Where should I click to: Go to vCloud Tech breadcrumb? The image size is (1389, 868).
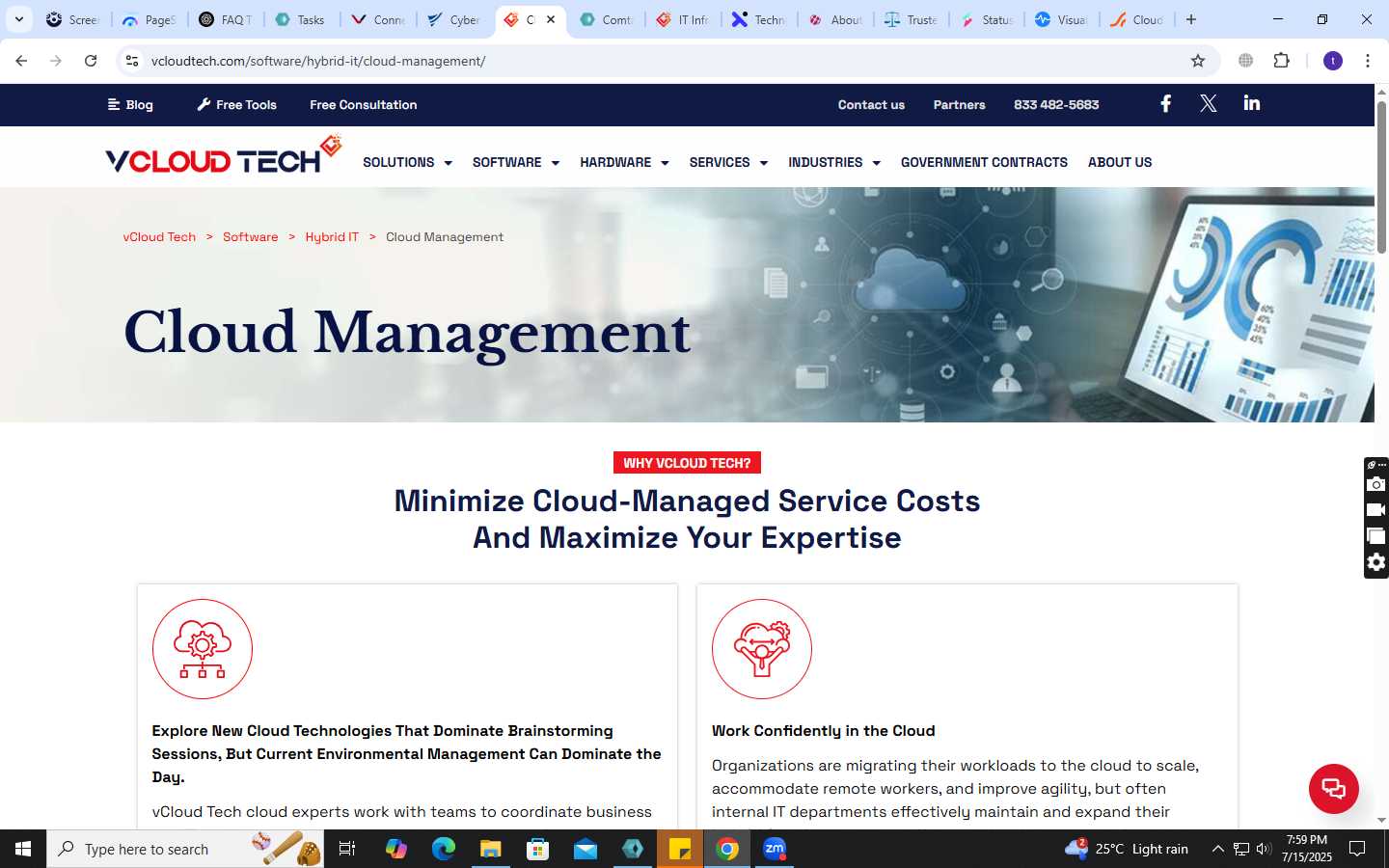click(x=159, y=236)
